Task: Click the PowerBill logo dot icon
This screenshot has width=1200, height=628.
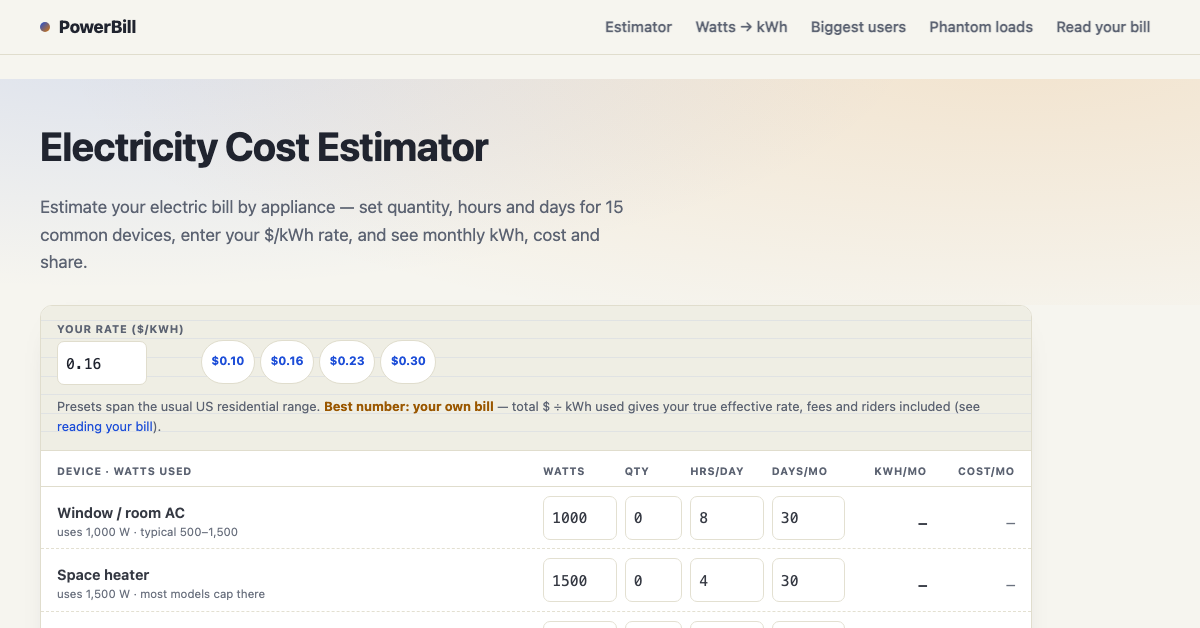Action: pyautogui.click(x=45, y=27)
